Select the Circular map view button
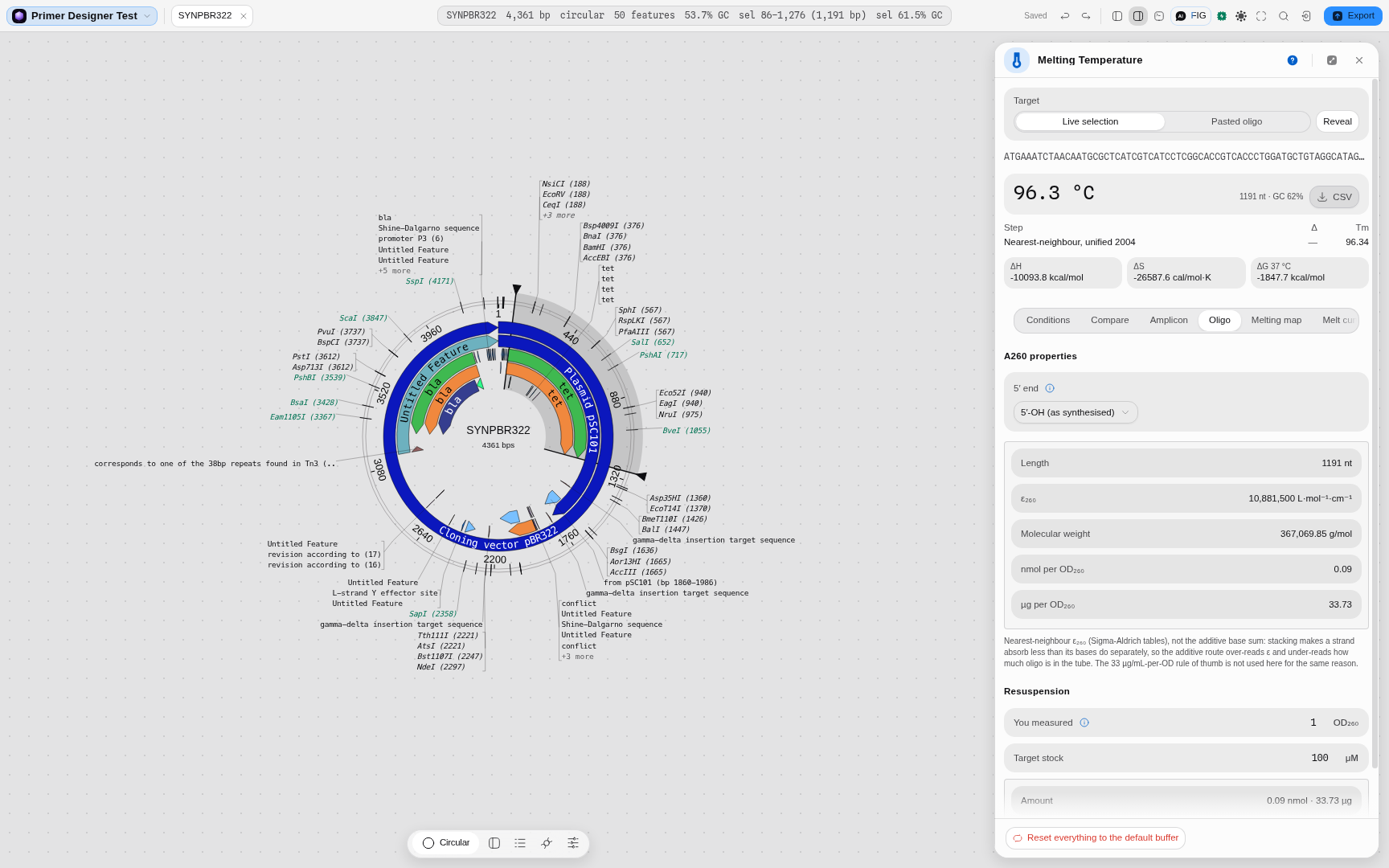 point(447,843)
